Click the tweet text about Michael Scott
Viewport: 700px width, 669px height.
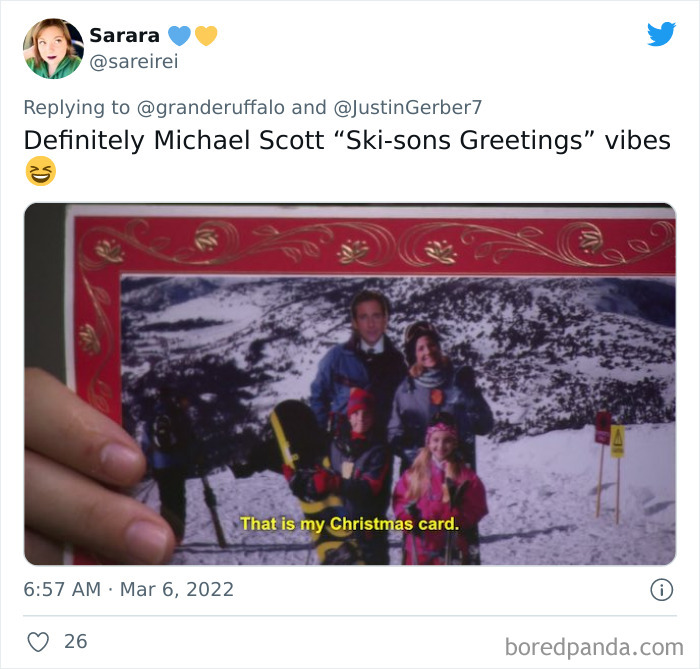tap(347, 140)
